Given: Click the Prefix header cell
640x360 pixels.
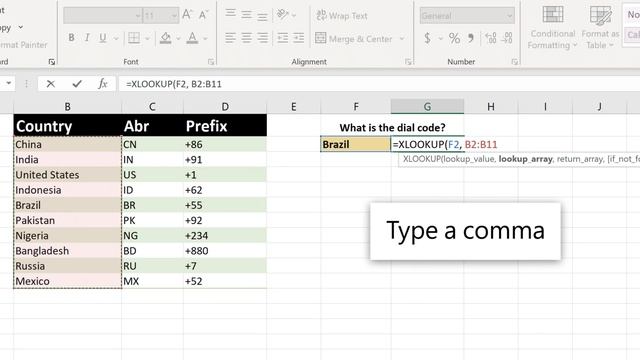Looking at the screenshot, I should (225, 125).
